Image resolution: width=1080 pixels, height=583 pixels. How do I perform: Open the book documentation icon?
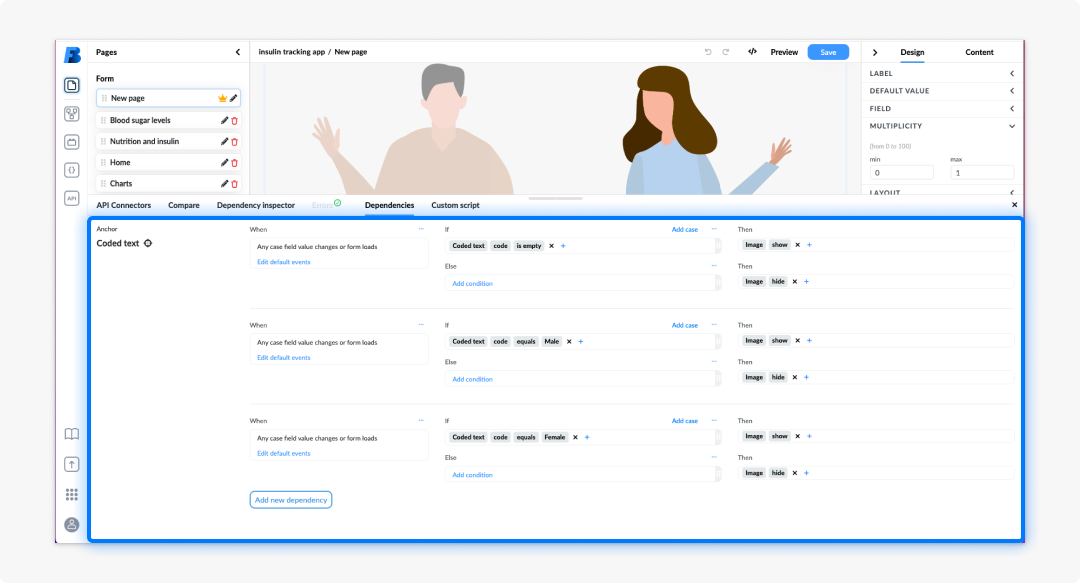click(72, 434)
